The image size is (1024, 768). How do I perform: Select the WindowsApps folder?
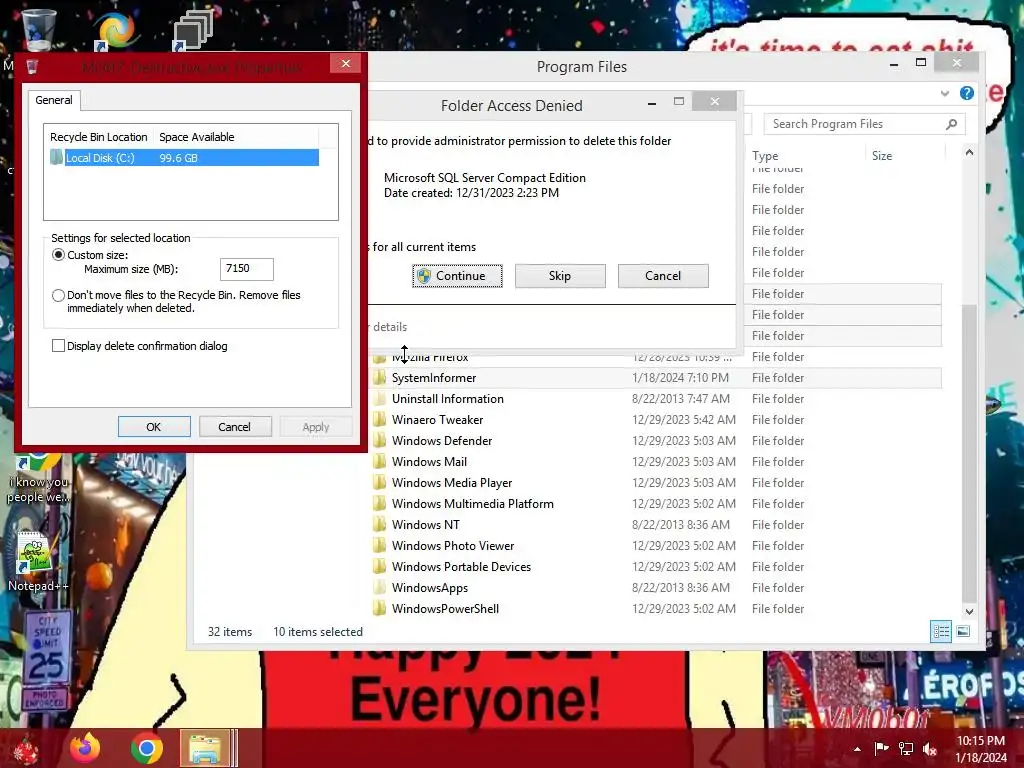coord(430,588)
